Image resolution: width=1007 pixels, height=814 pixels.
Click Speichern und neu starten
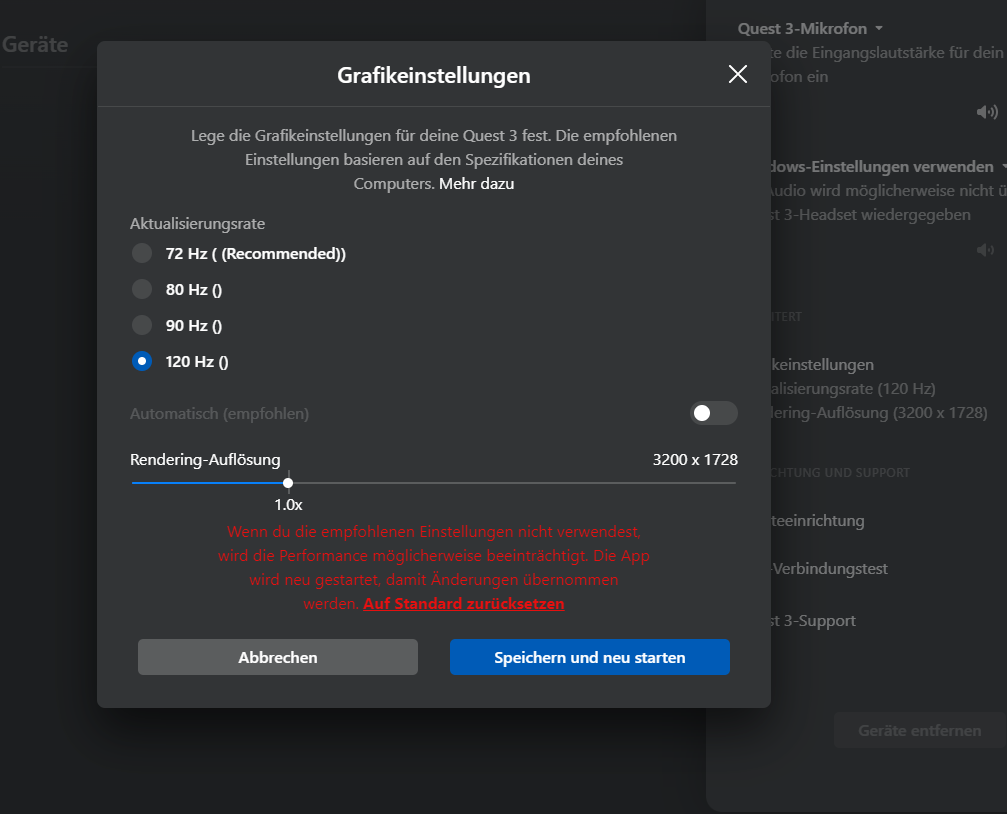tap(590, 657)
